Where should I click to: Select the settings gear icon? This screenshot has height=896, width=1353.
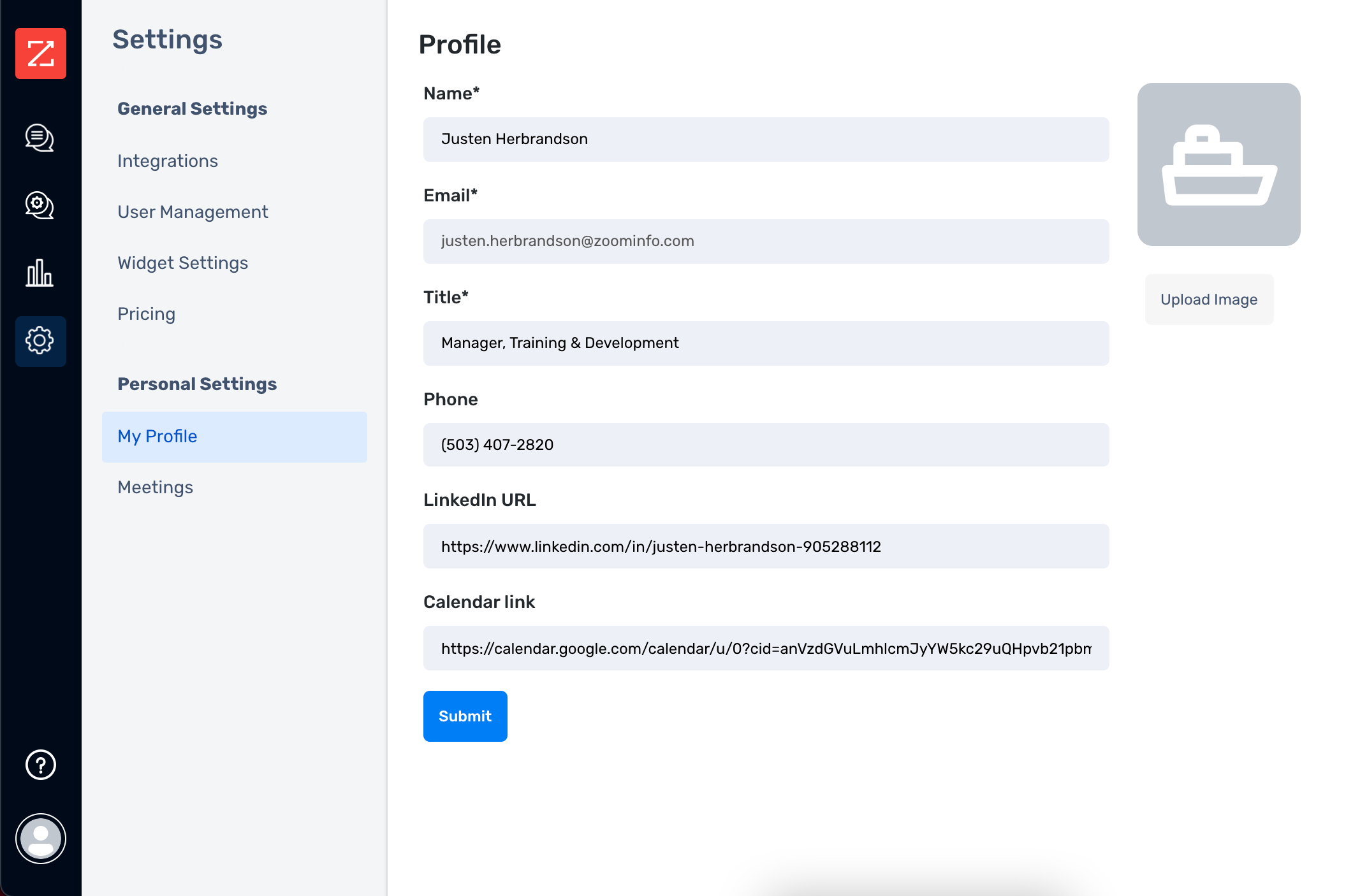[39, 342]
